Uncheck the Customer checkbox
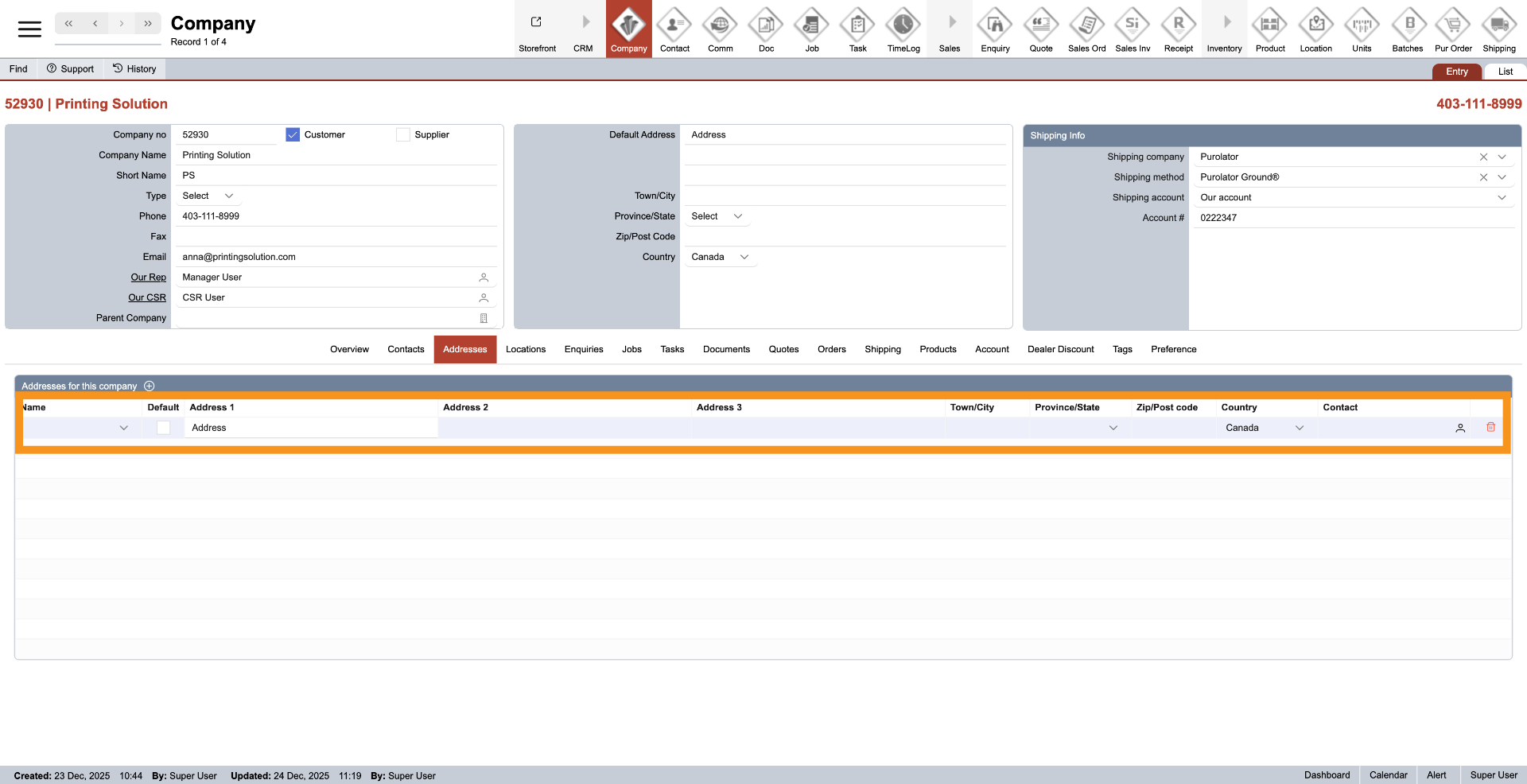The height and width of the screenshot is (784, 1527). [293, 135]
